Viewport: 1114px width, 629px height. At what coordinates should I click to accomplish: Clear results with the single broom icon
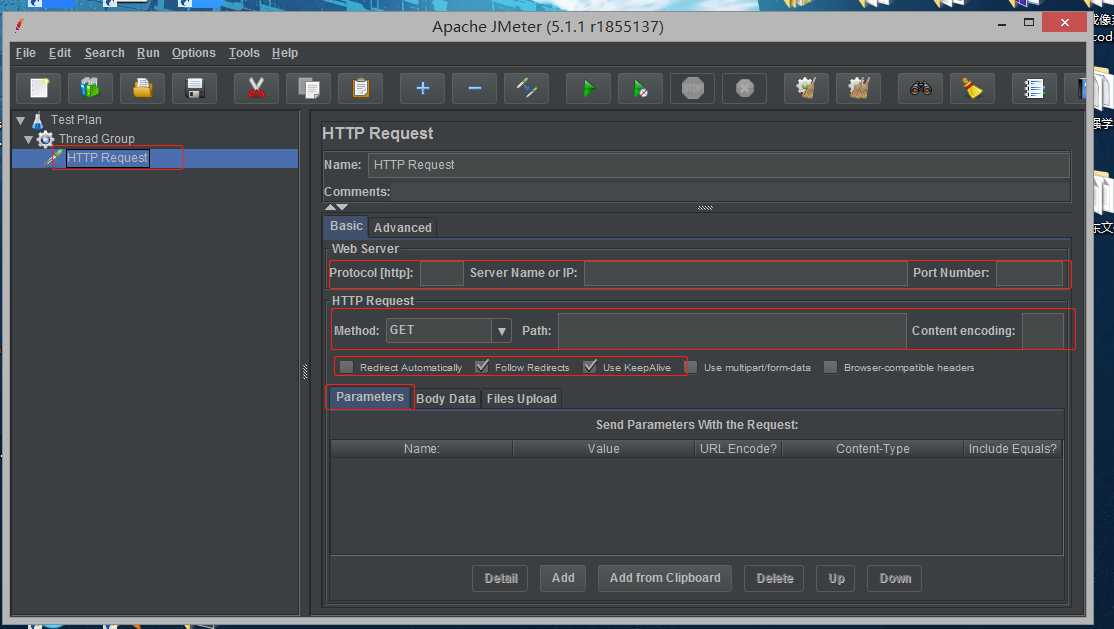point(806,88)
